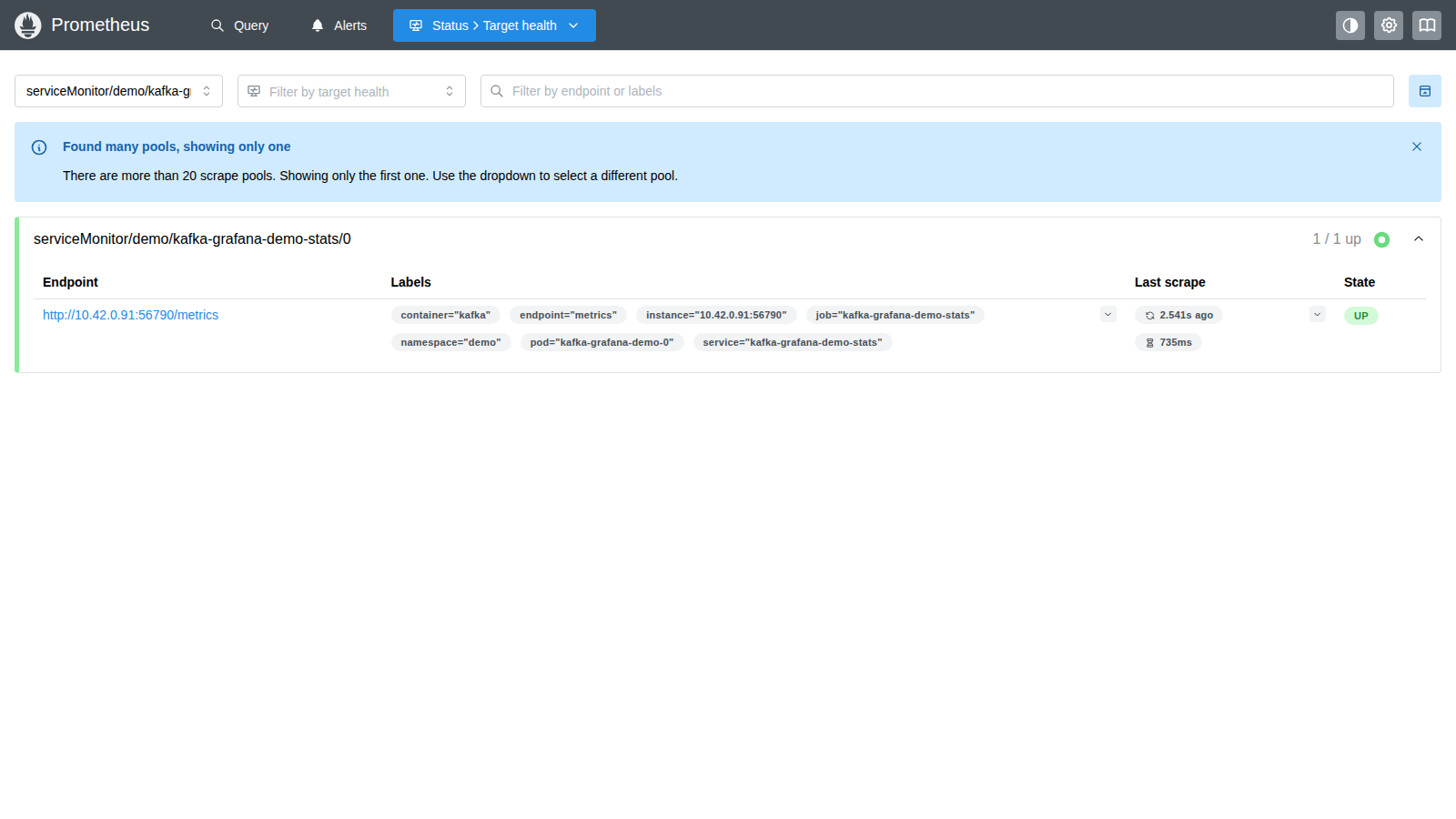Viewport: 1456px width, 819px height.
Task: Focus the 'Filter by endpoint or labels' field
Action: coord(937,91)
